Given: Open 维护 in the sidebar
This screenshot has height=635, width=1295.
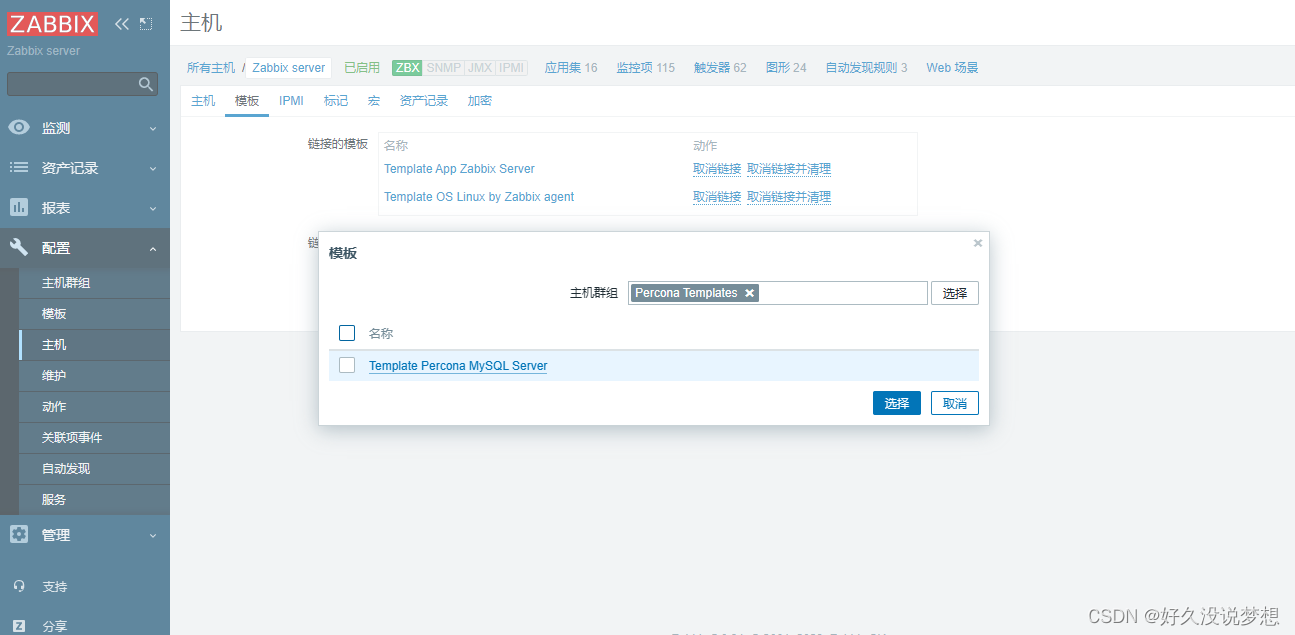Looking at the screenshot, I should pos(54,376).
